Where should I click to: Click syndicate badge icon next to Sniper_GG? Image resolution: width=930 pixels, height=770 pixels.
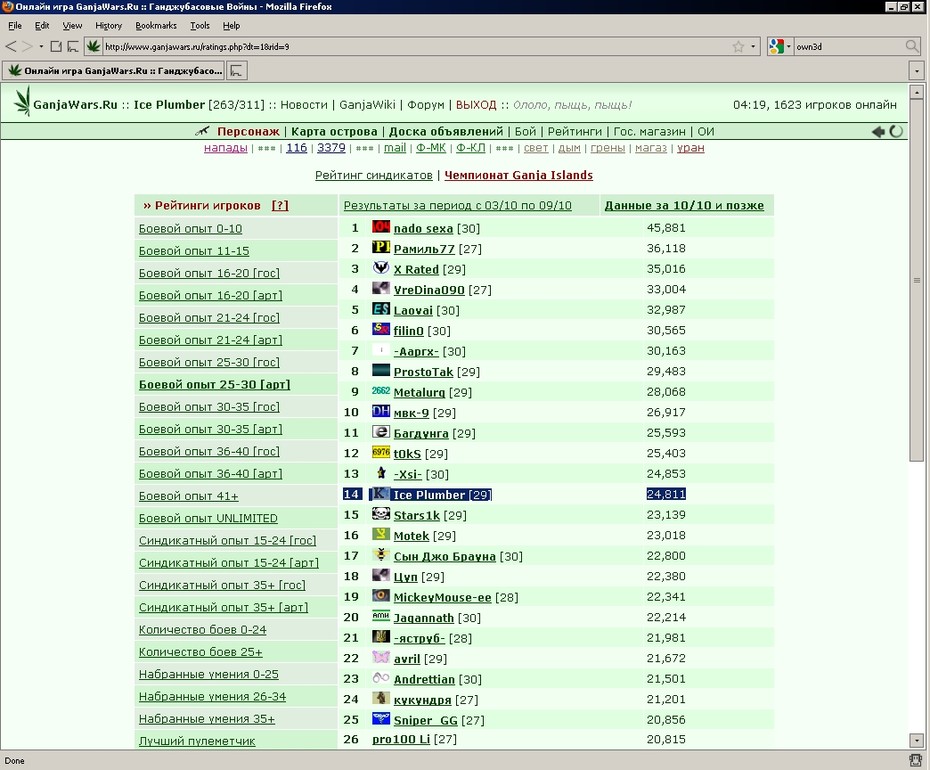pos(381,718)
